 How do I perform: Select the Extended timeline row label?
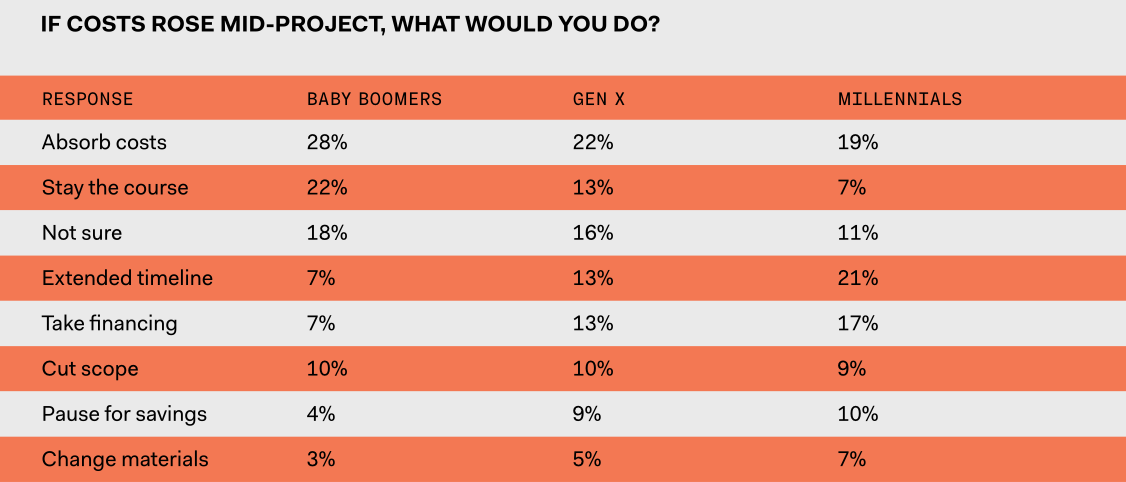pyautogui.click(x=127, y=278)
